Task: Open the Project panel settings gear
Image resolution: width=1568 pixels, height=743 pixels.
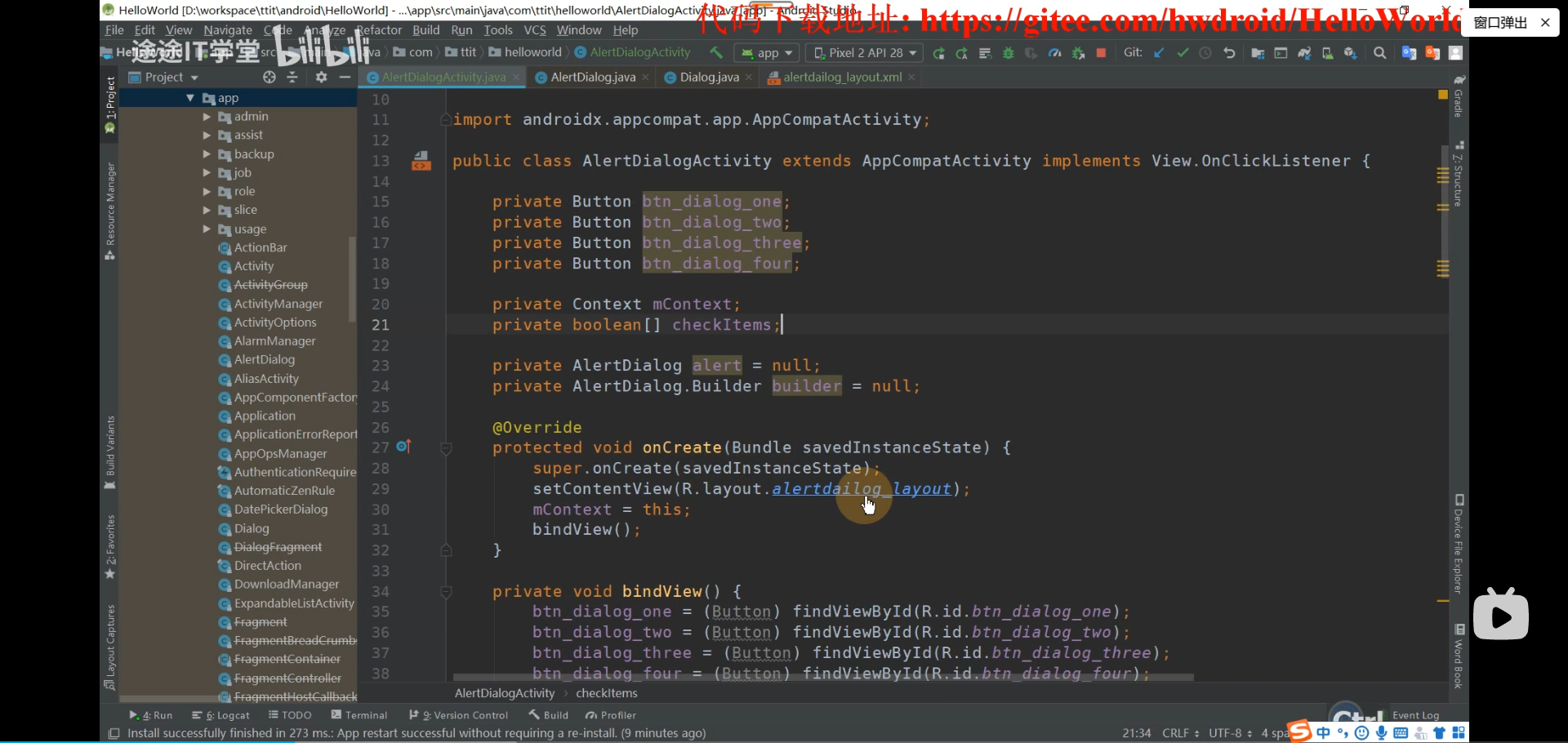Action: [x=321, y=77]
